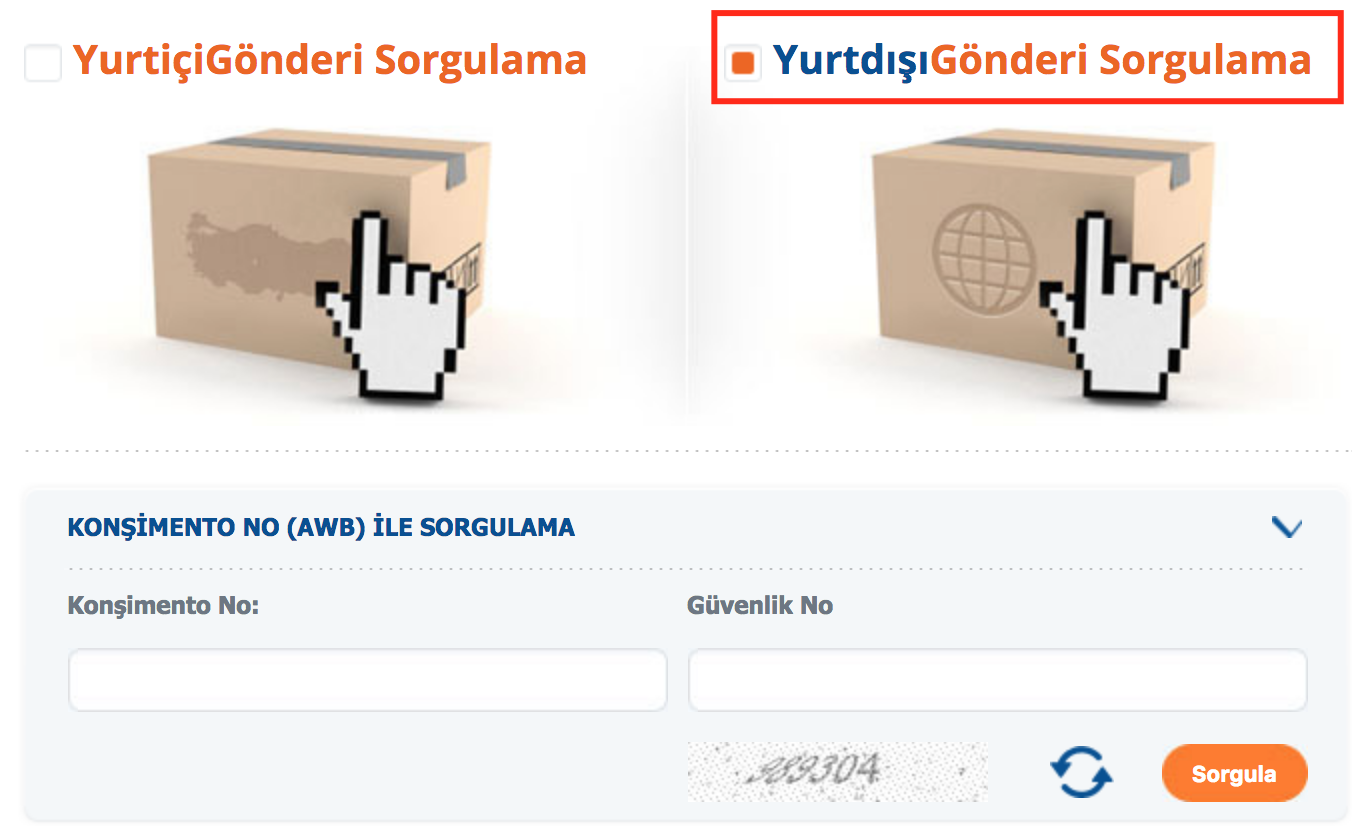This screenshot has height=836, width=1372.
Task: Tick the Yurtiçi Gönderi Sorgulama checkbox
Action: coord(42,63)
